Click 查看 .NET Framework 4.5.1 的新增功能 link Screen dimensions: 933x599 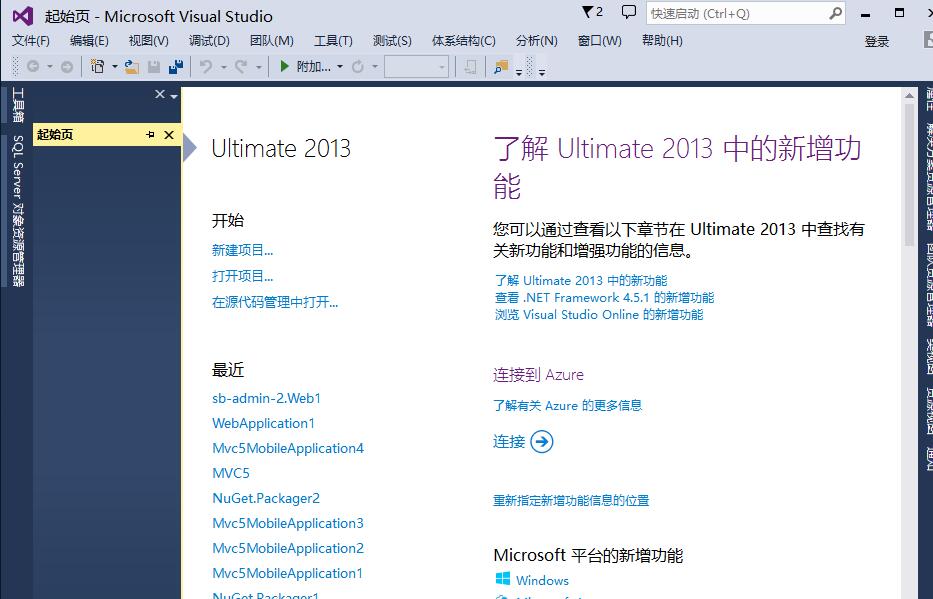pyautogui.click(x=604, y=297)
